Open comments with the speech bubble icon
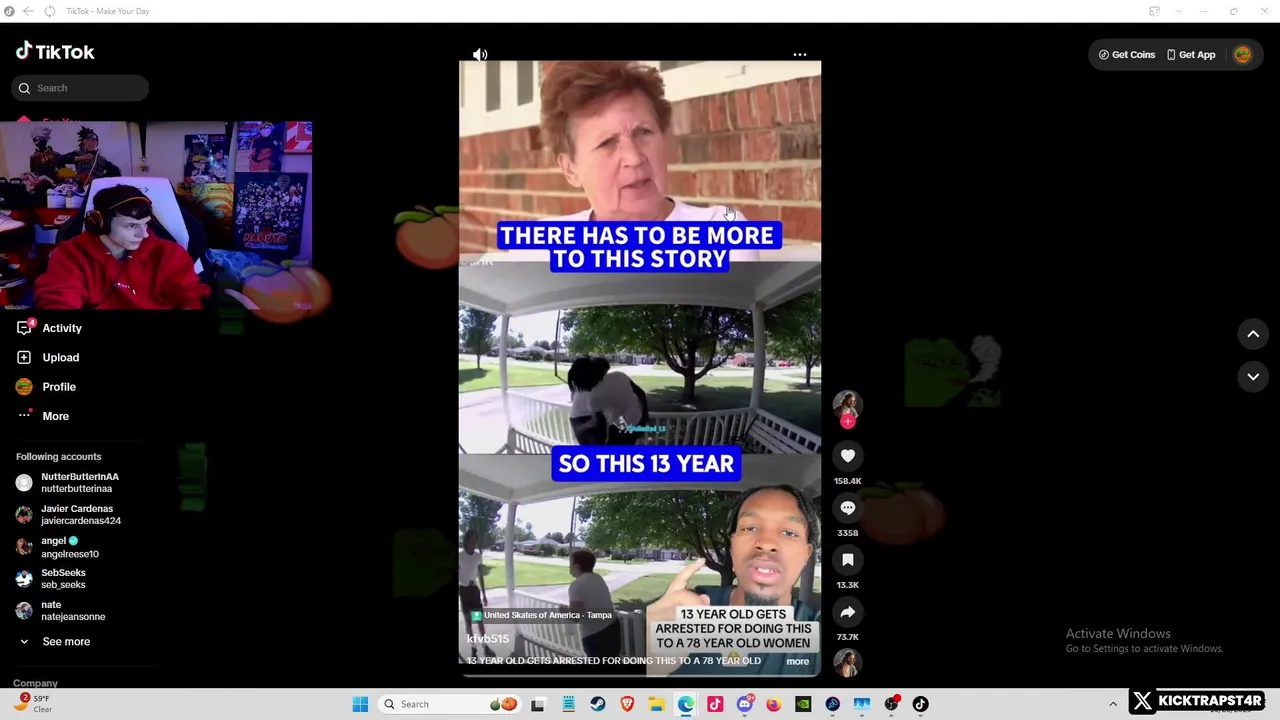1280x720 pixels. [x=847, y=508]
